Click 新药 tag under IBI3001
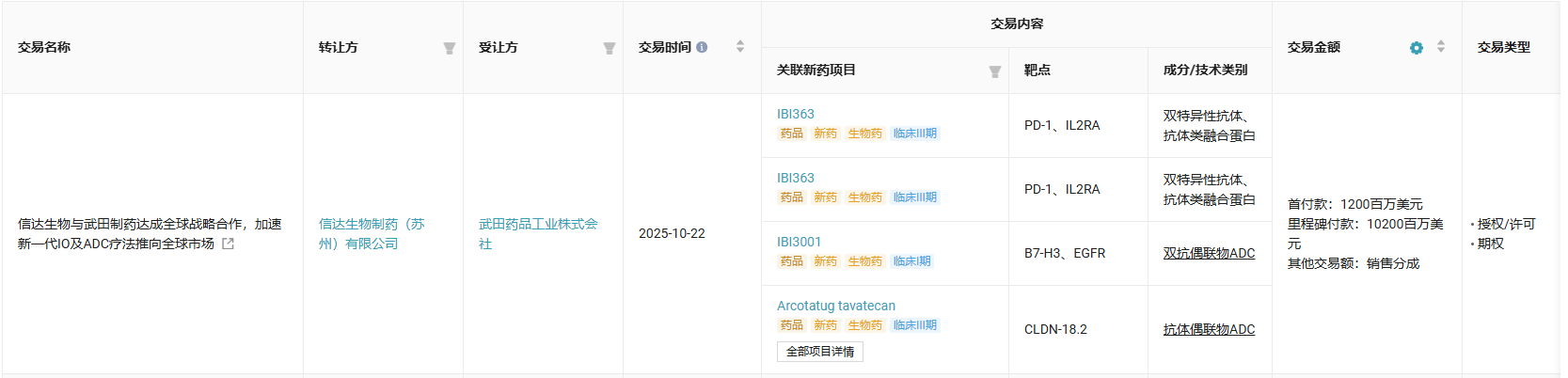Screen dimensions: 1568x378 826,261
